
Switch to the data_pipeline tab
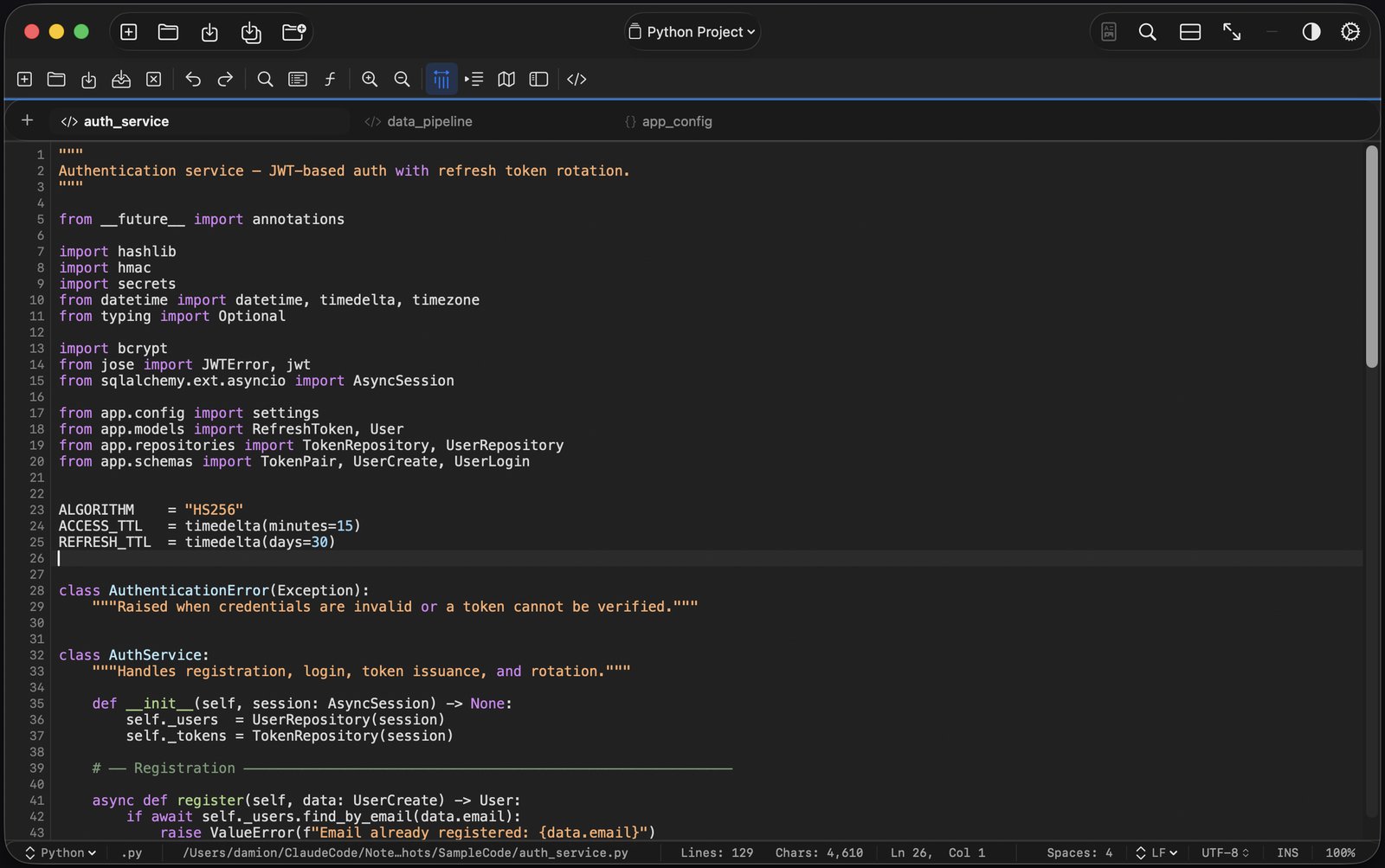pyautogui.click(x=418, y=121)
